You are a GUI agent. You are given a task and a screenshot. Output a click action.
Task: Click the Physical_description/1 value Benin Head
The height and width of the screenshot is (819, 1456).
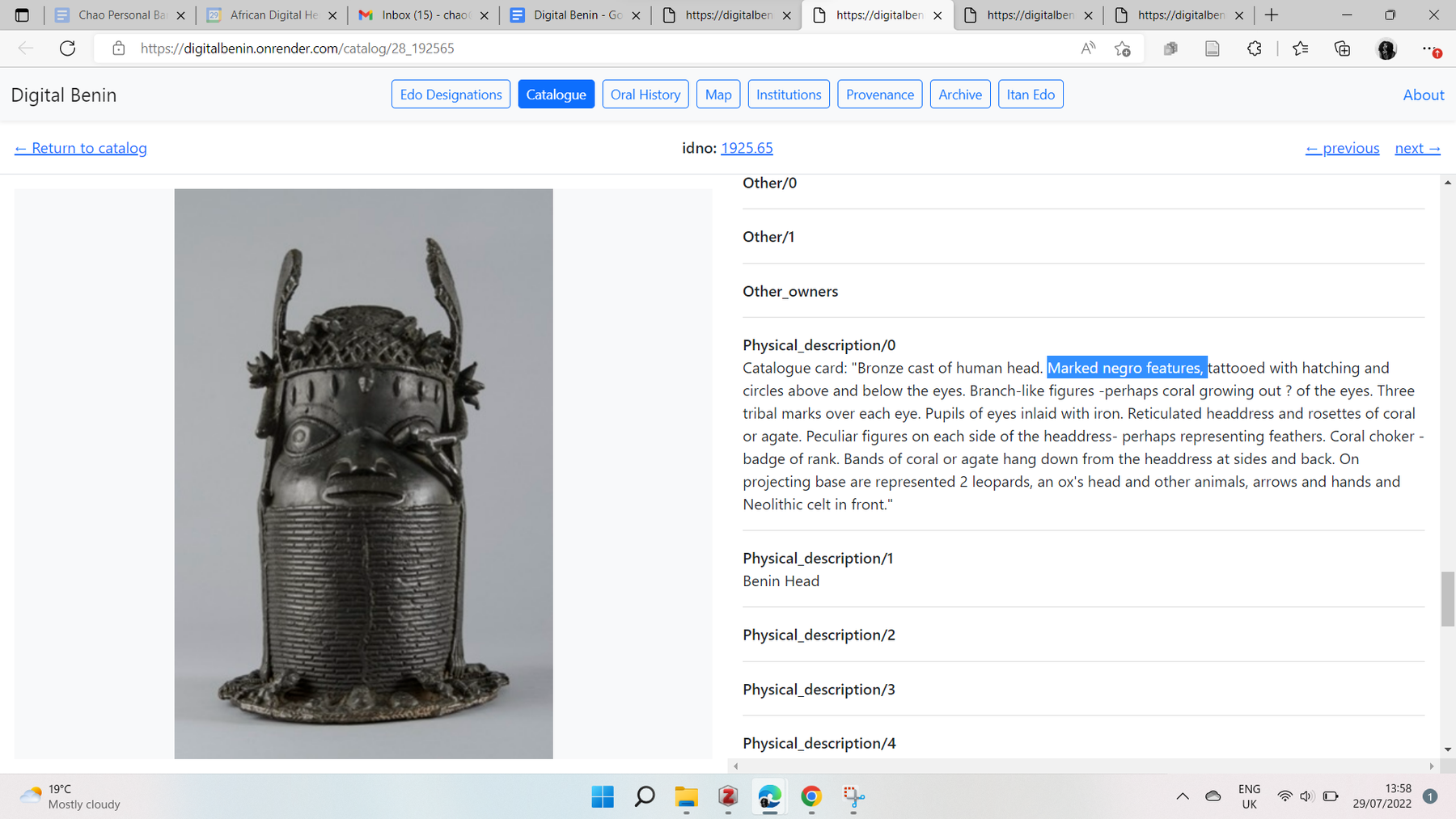coord(781,580)
